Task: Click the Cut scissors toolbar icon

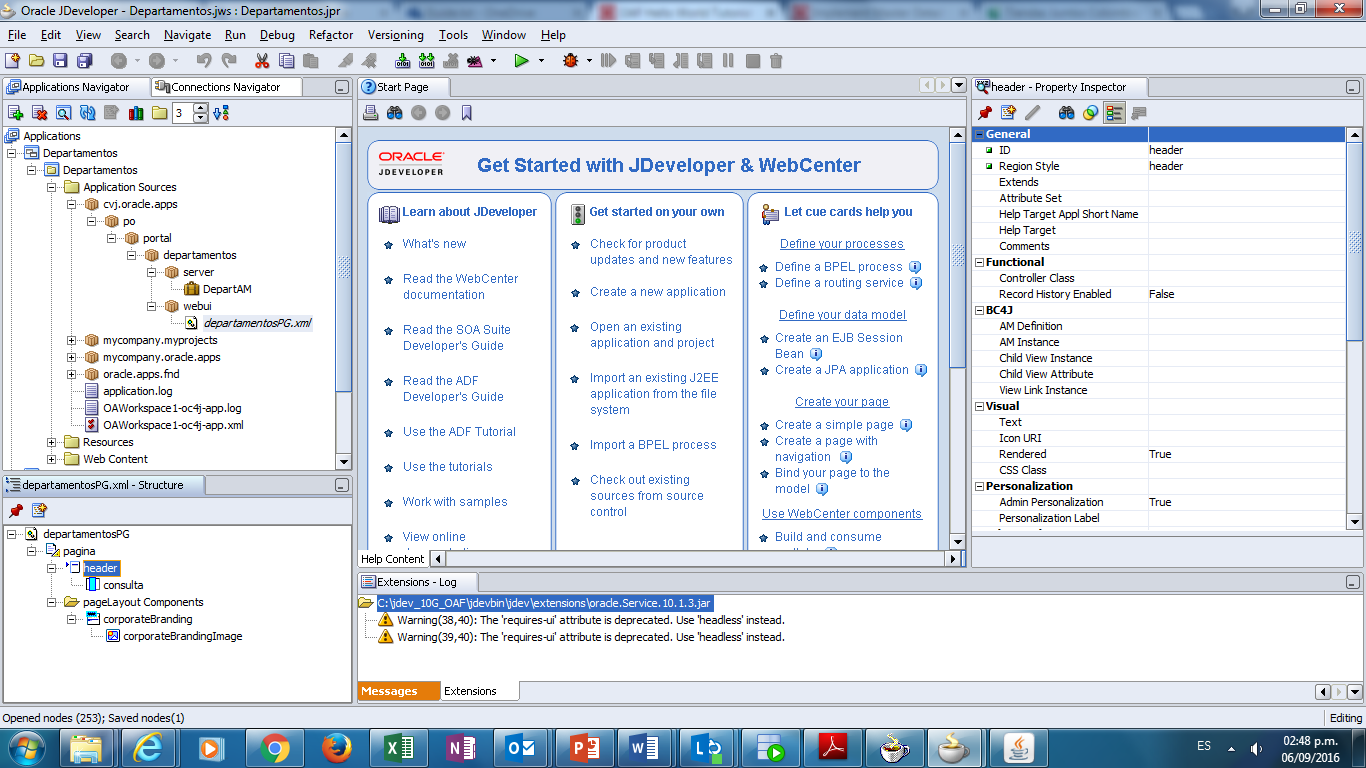Action: click(263, 61)
